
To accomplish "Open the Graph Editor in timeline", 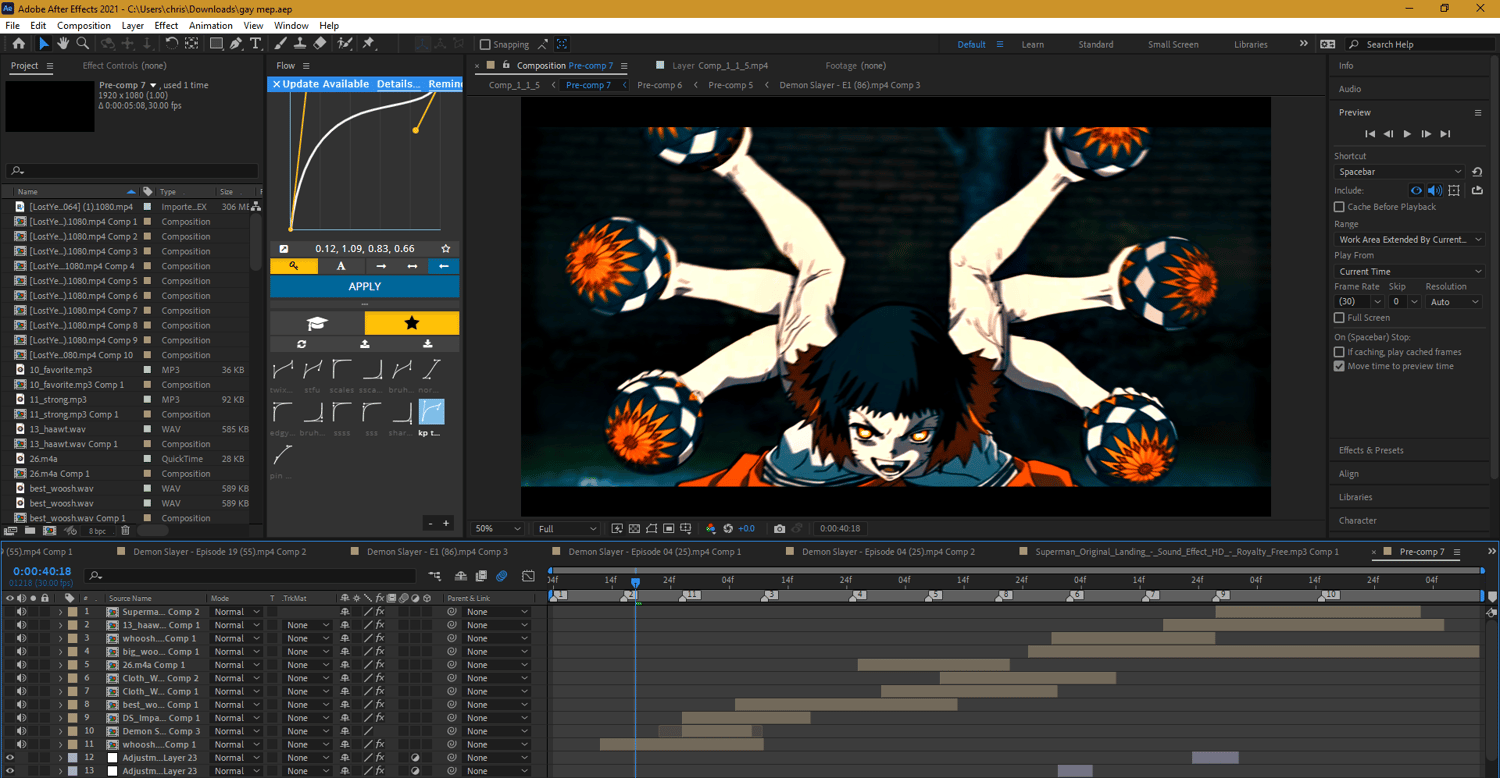I will 529,576.
